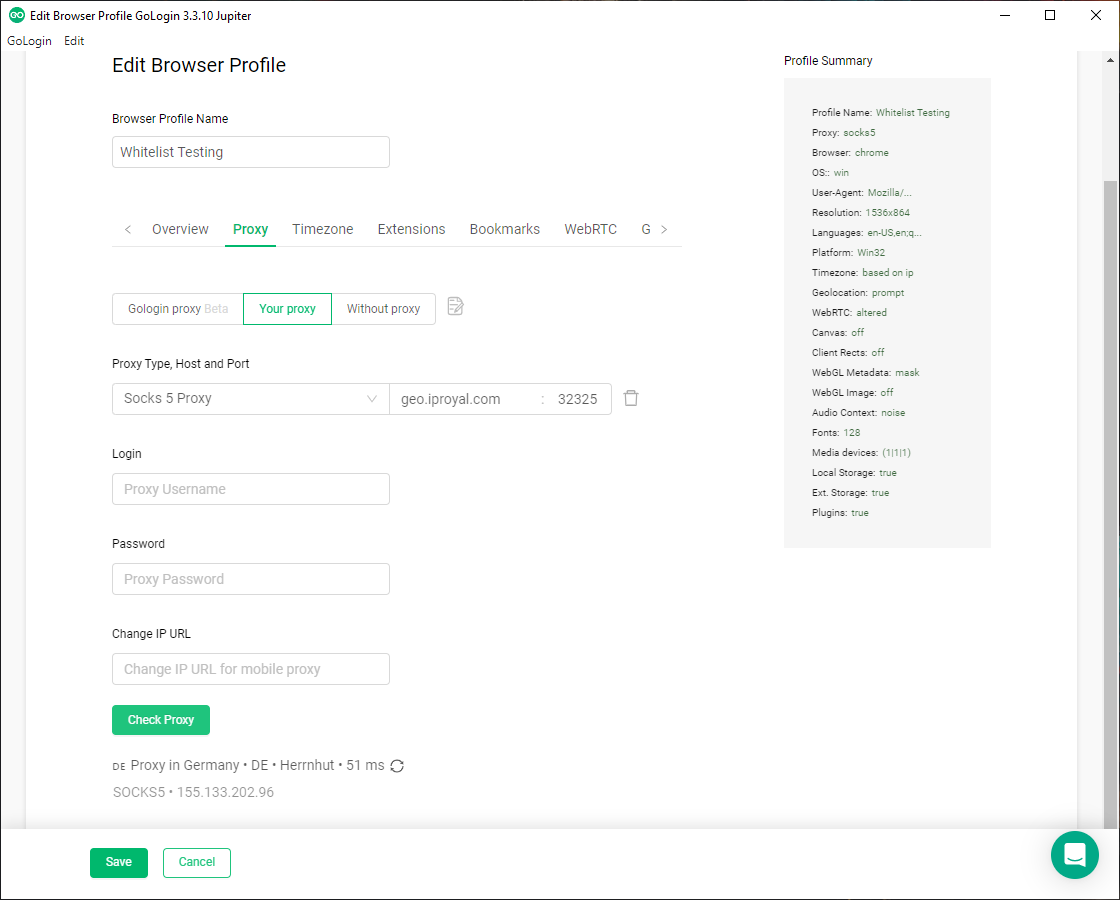Click the paste proxy note icon
The width and height of the screenshot is (1120, 900).
tap(455, 306)
